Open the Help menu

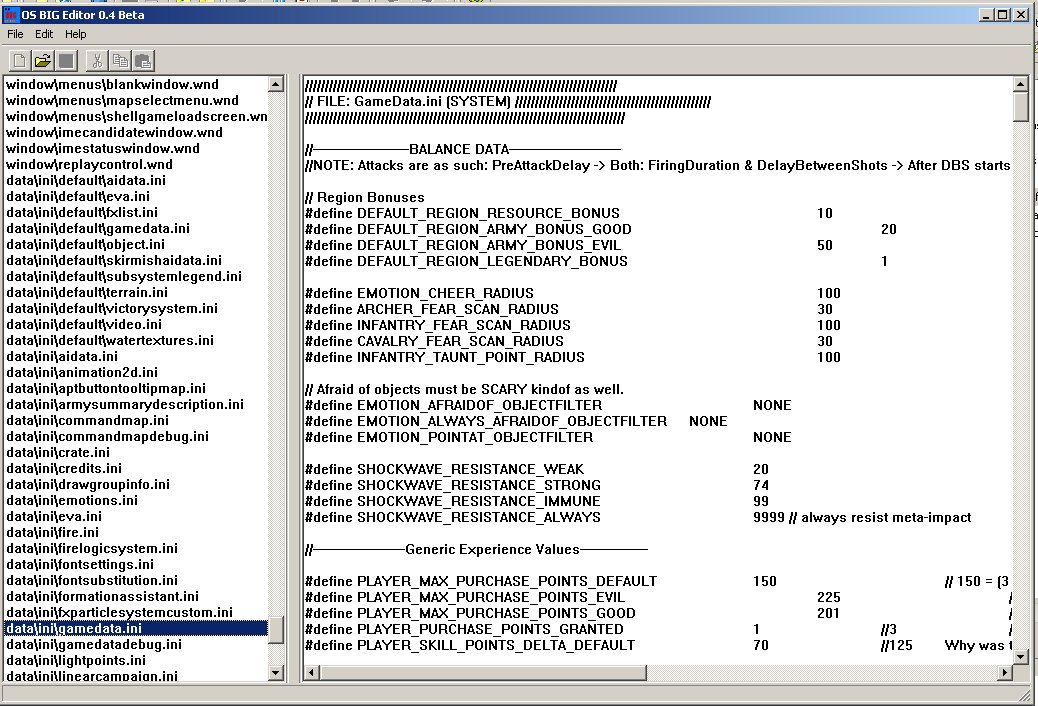point(76,34)
